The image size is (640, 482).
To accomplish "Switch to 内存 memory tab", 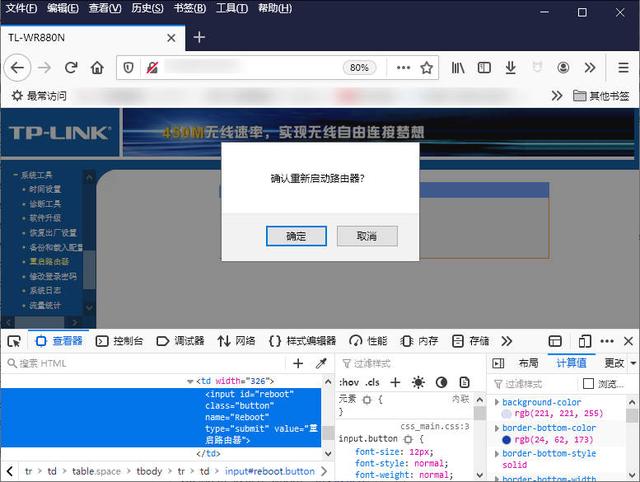I will (420, 341).
